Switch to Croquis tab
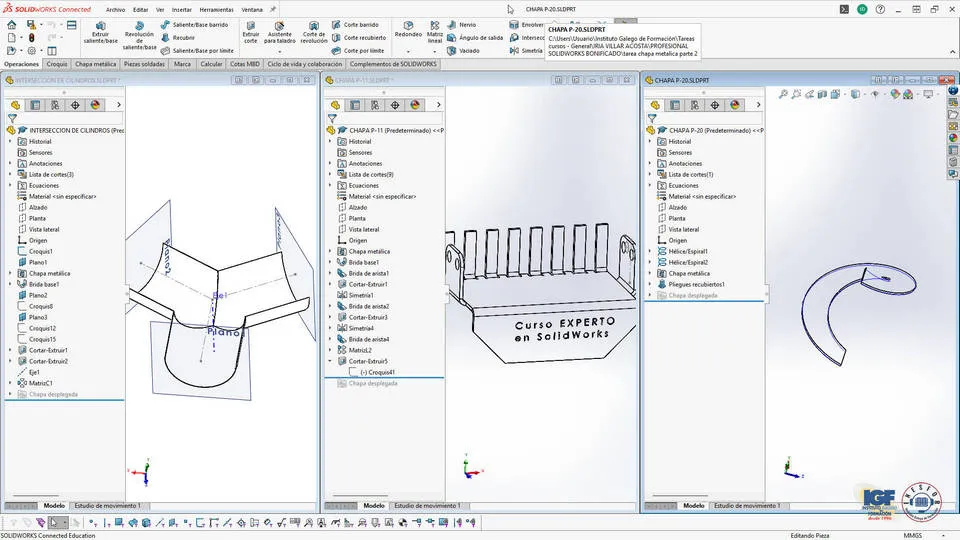The image size is (960, 540). click(x=57, y=64)
